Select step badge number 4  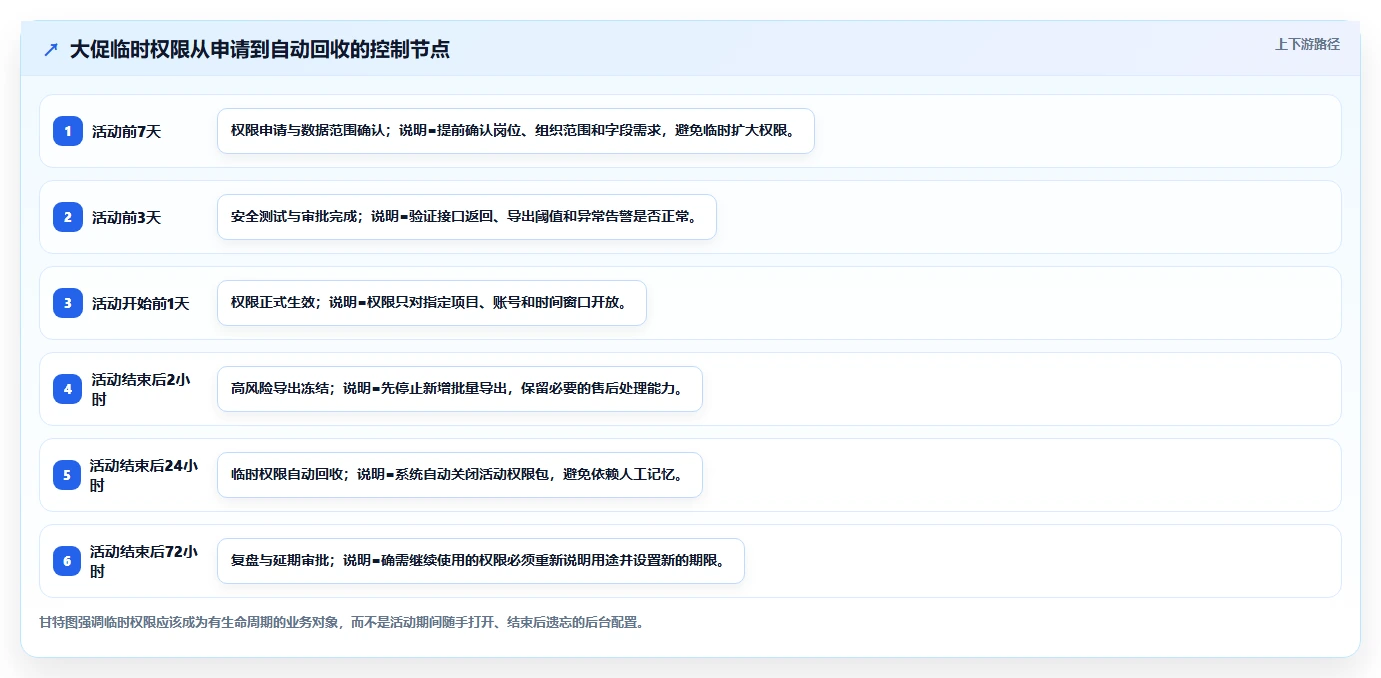click(68, 388)
